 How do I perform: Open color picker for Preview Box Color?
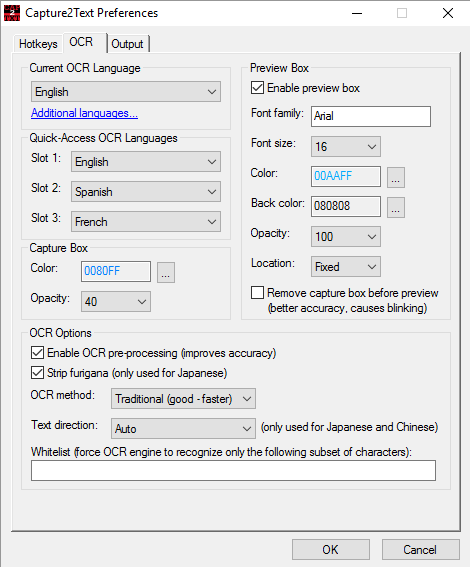tap(396, 177)
